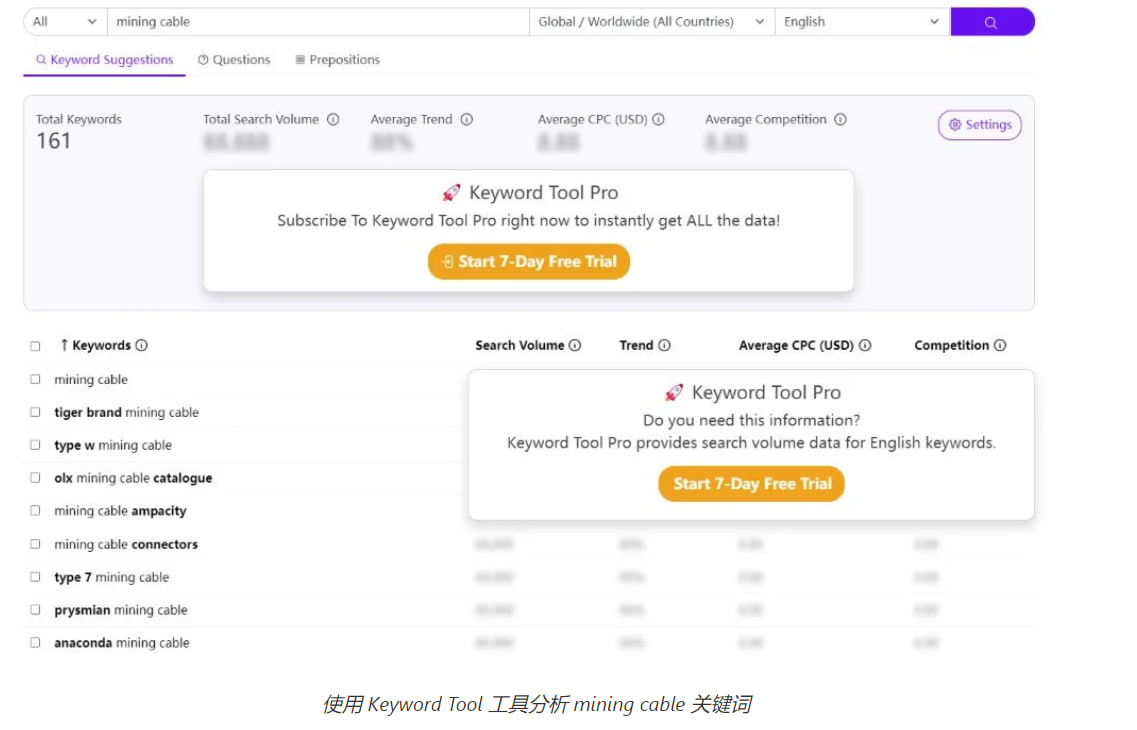Click the Settings gear icon

955,125
